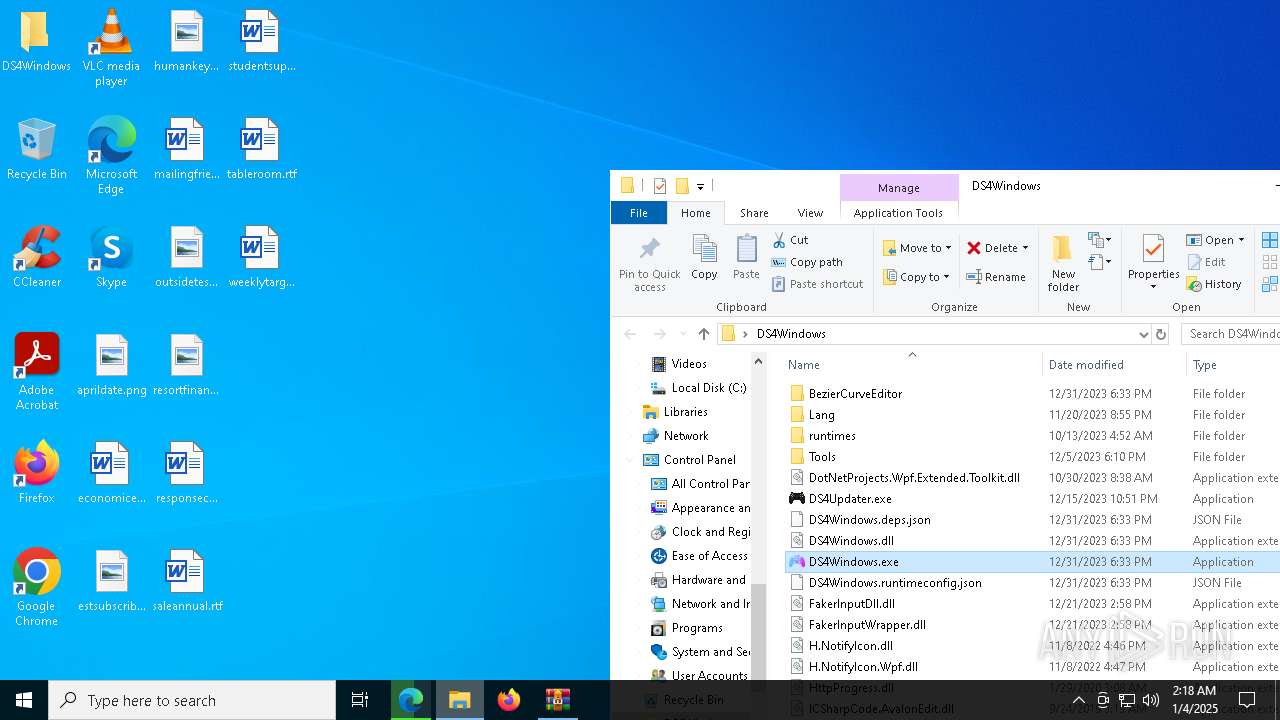Select the tableroom.rtf document on the desktop

coord(261,150)
